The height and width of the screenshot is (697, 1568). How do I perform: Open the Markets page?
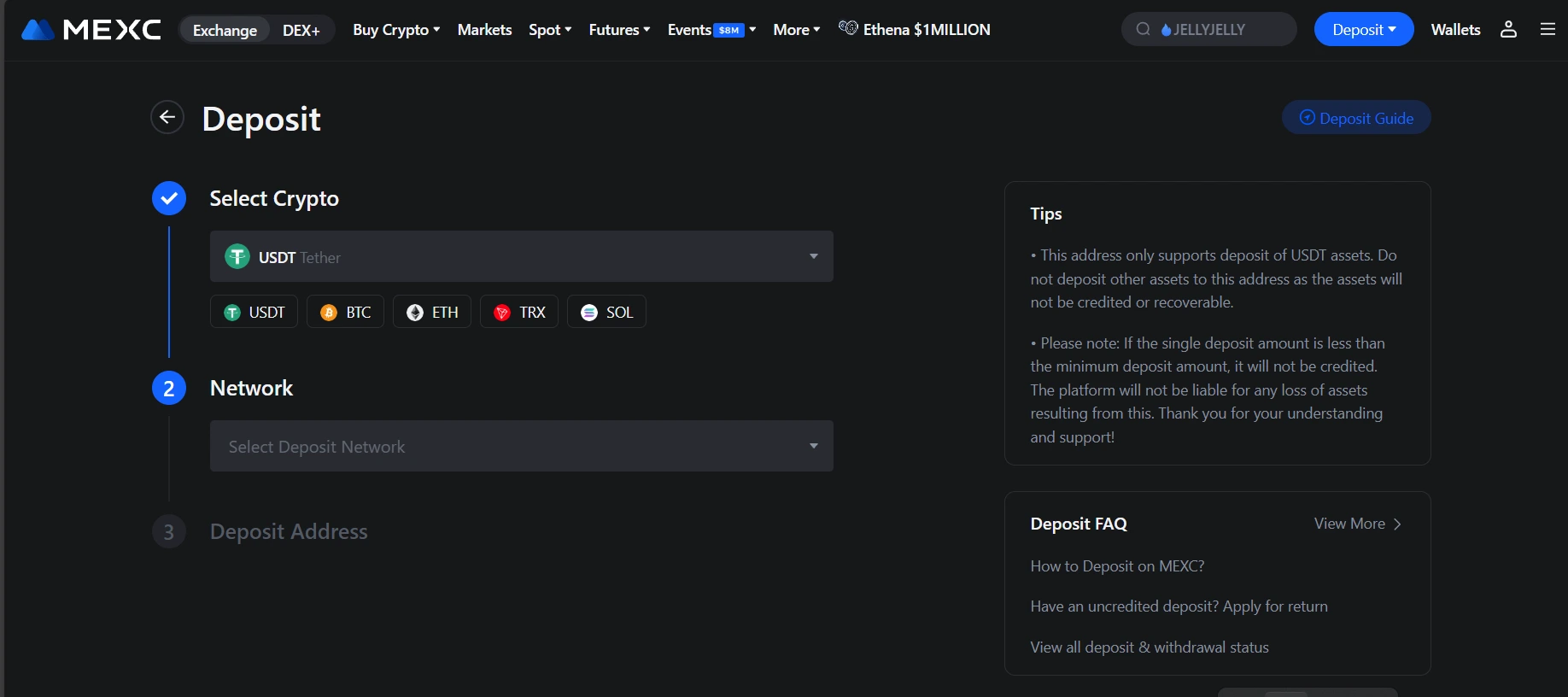(484, 29)
